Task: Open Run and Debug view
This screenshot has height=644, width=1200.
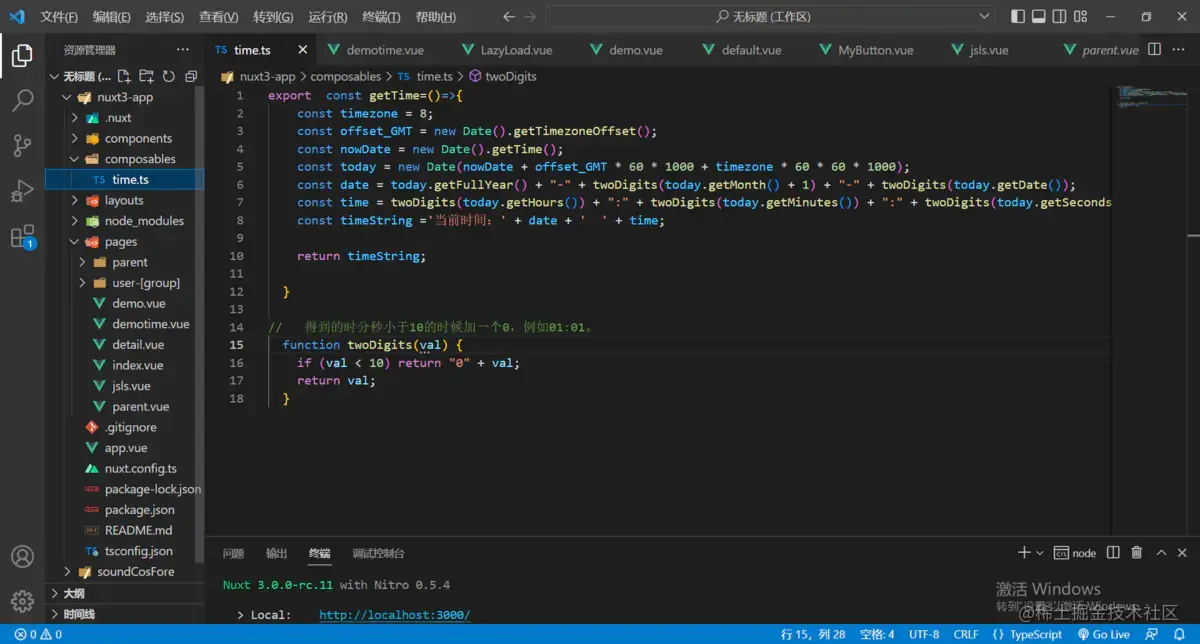Action: pos(22,191)
